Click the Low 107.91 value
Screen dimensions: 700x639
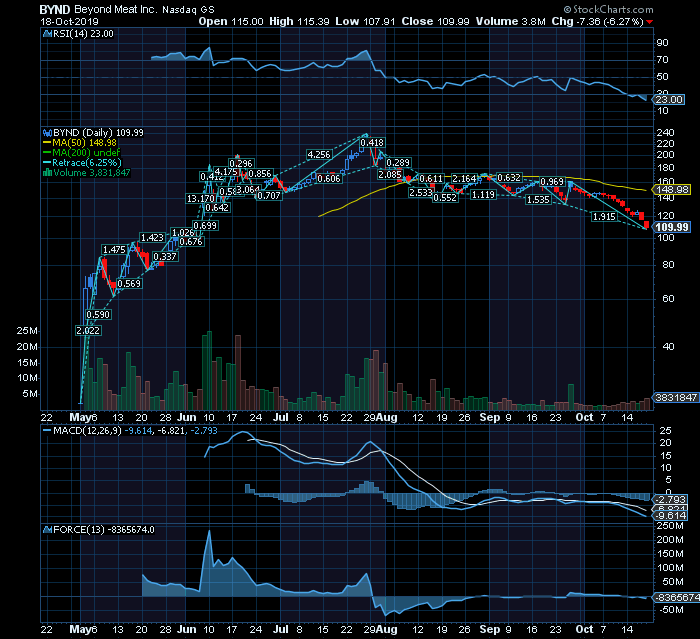(x=365, y=21)
